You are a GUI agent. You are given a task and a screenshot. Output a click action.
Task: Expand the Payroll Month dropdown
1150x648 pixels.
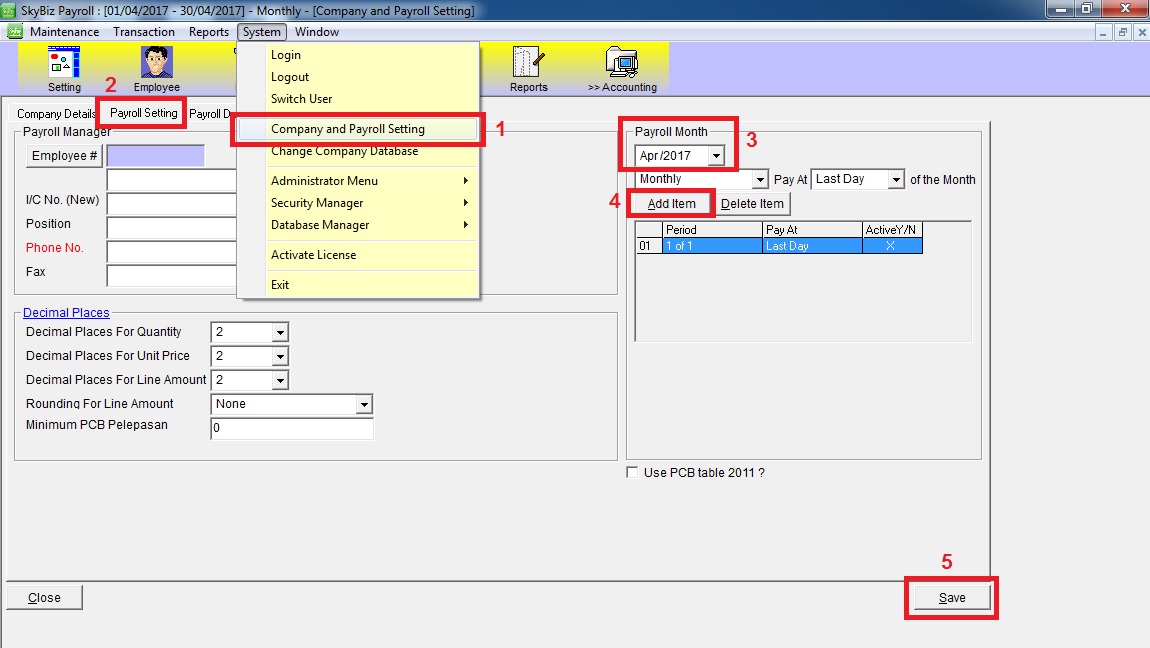716,156
